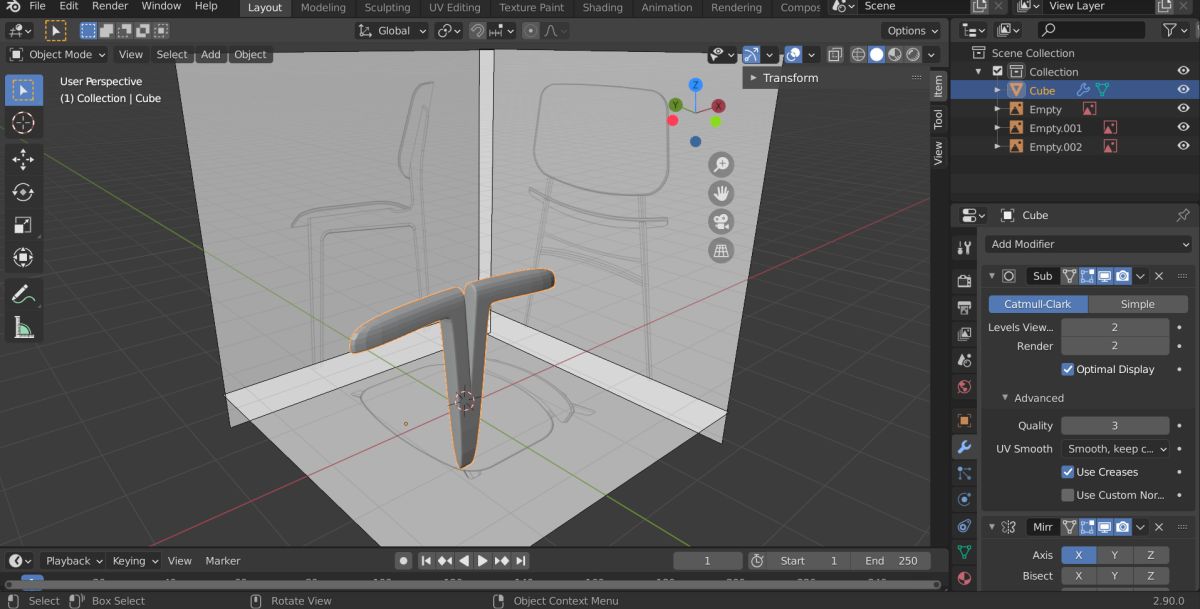
Task: Select the Cursor tool in left toolbar
Action: coord(24,123)
